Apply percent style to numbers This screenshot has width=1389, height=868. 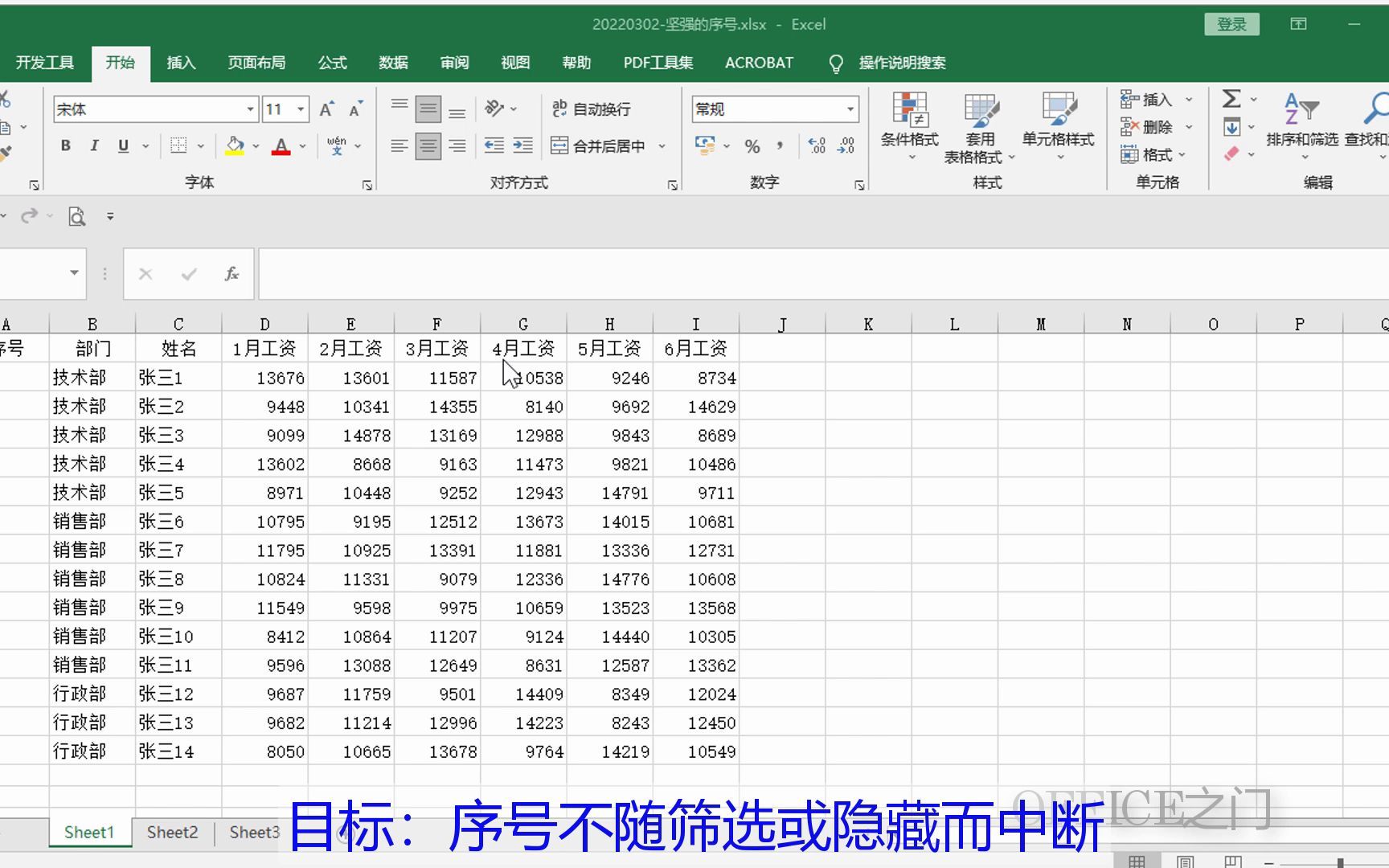tap(752, 146)
